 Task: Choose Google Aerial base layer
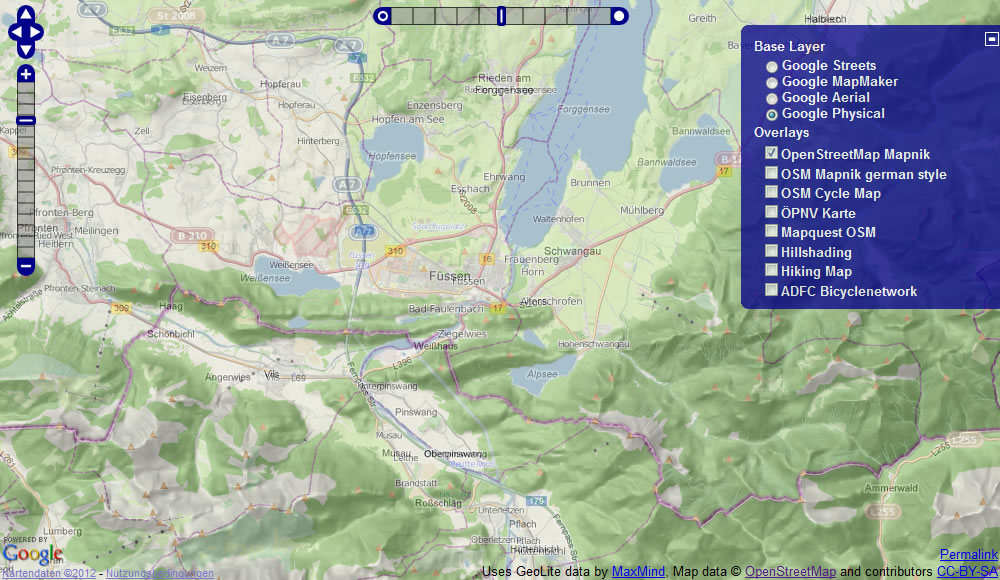(x=772, y=98)
